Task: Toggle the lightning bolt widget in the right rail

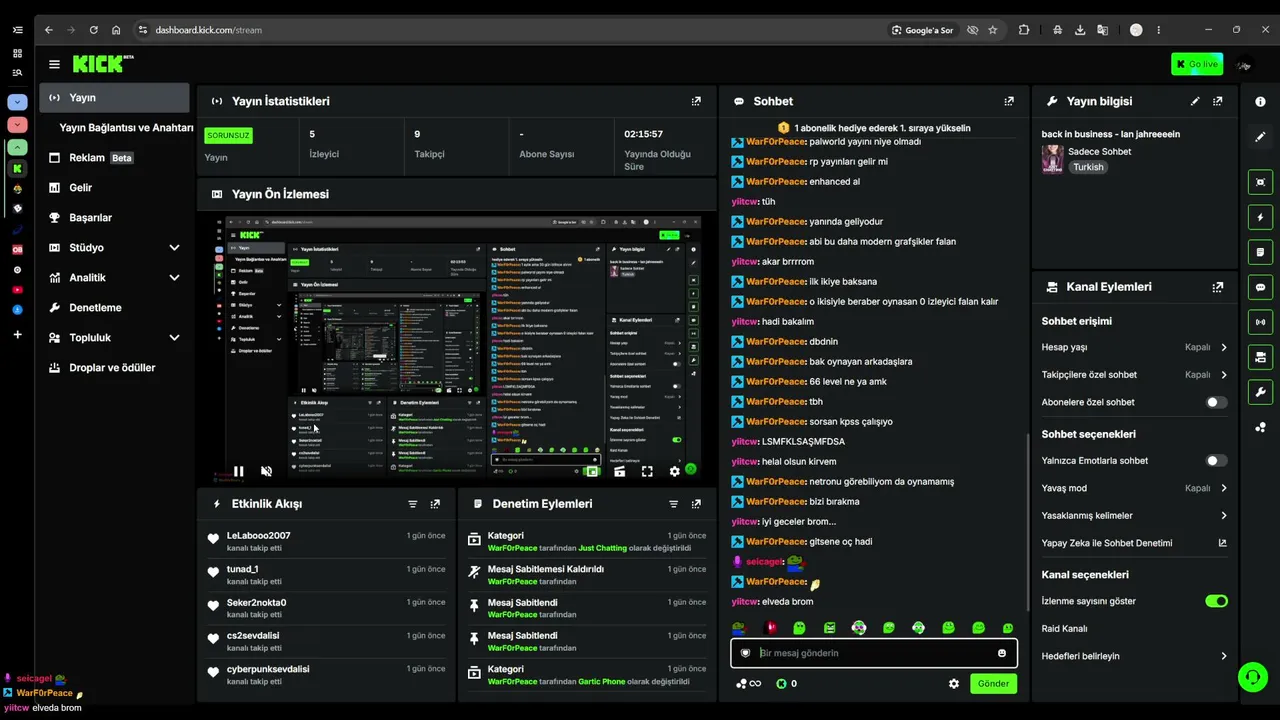Action: click(1260, 217)
